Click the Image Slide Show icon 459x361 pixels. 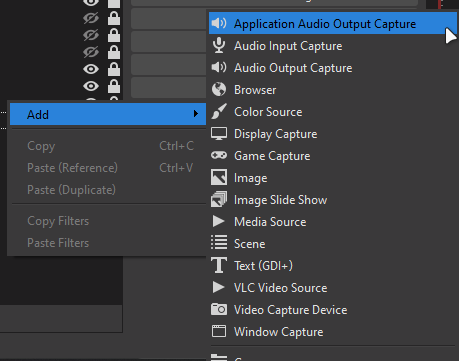tap(219, 199)
